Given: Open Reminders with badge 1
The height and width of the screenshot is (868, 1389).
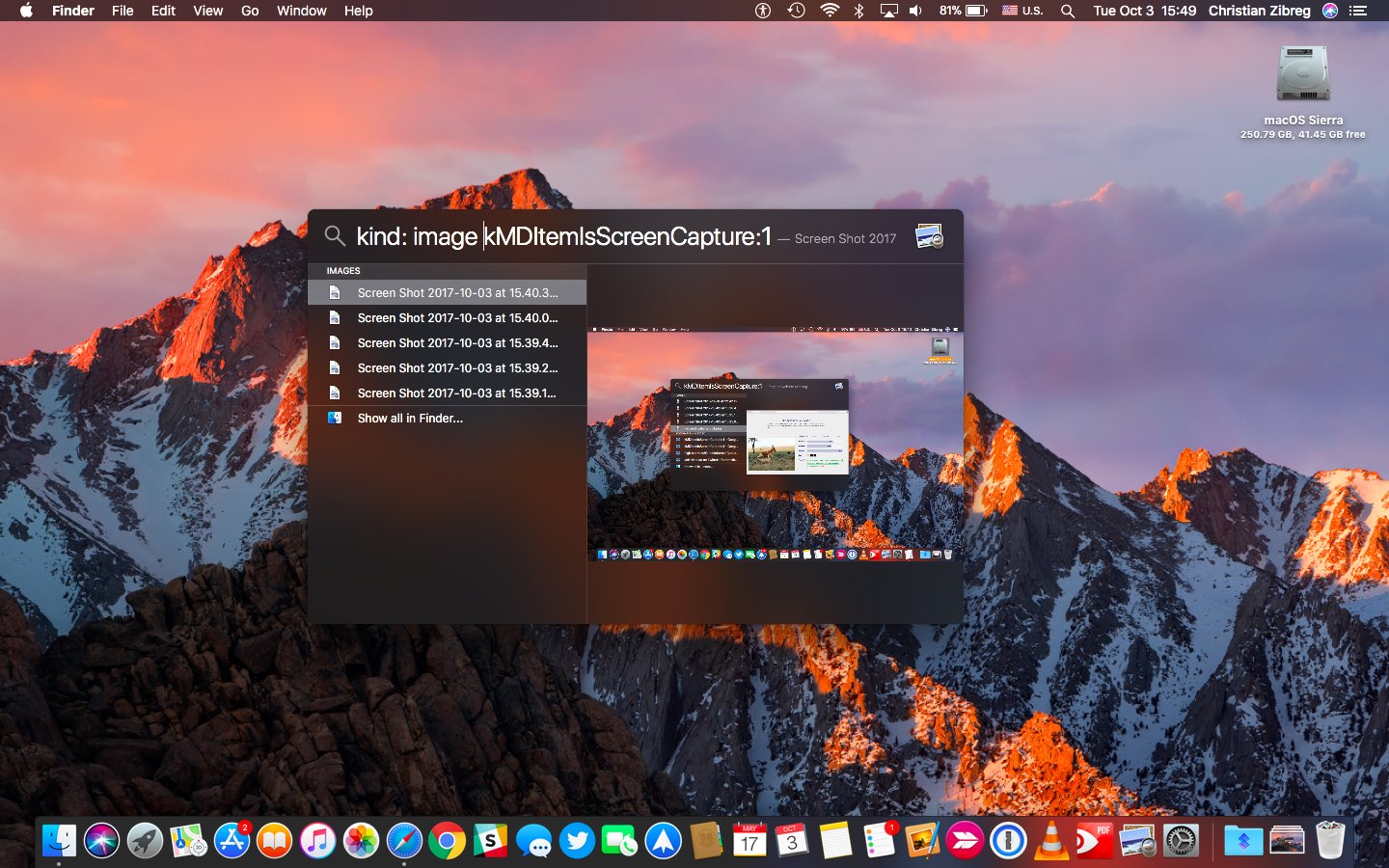Looking at the screenshot, I should pos(879,841).
